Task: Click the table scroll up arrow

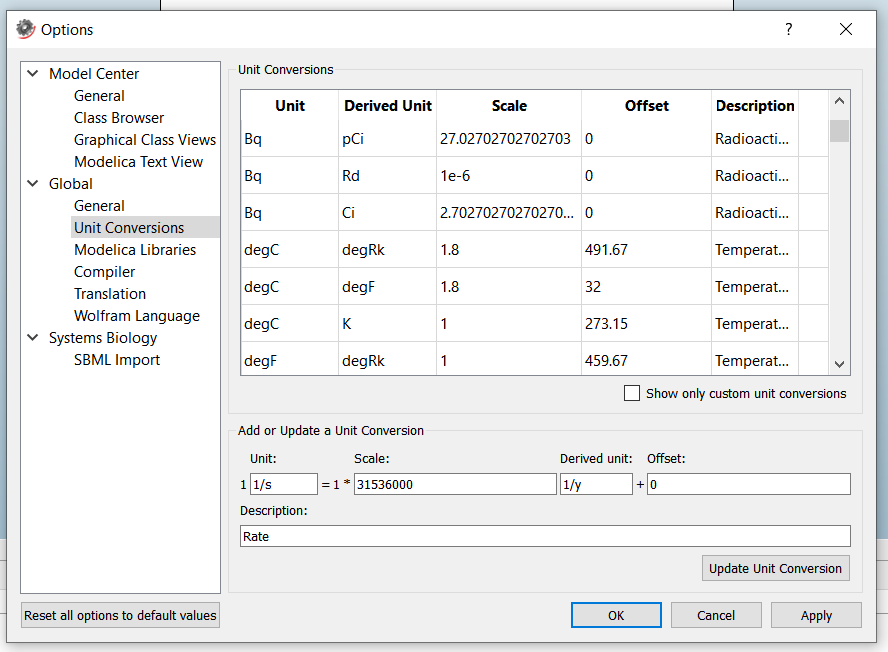Action: click(839, 101)
